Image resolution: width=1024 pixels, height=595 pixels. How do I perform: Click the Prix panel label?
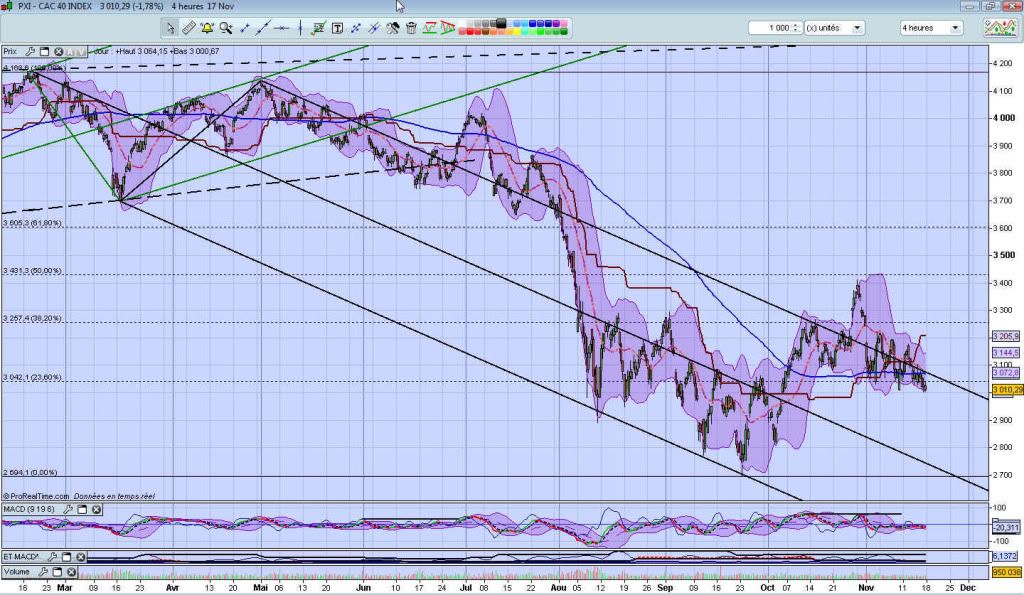(x=11, y=50)
